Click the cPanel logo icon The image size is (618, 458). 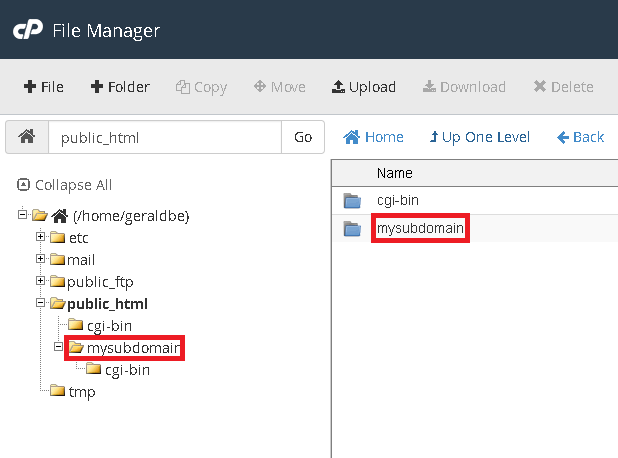click(27, 30)
